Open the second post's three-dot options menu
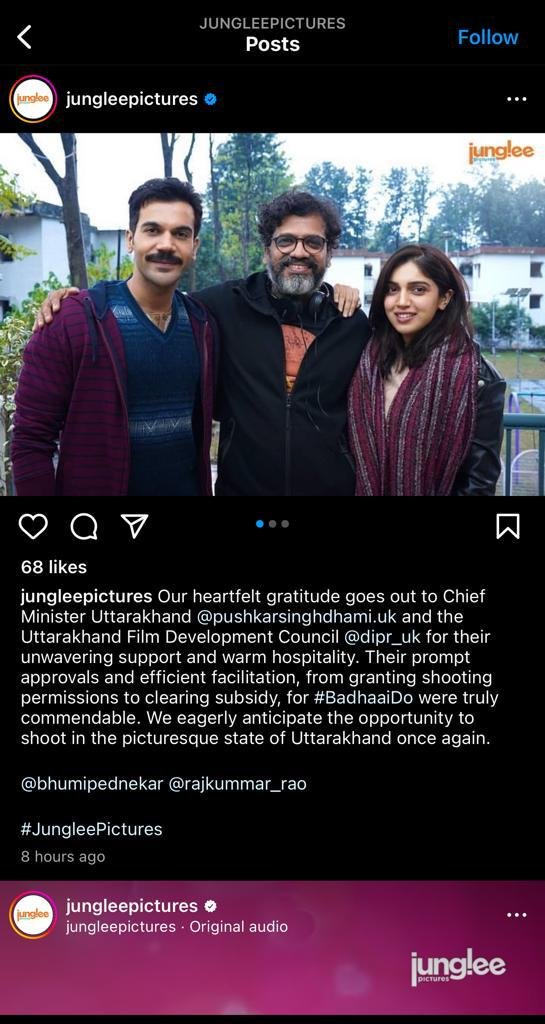Viewport: 545px width, 1024px height. (x=516, y=914)
